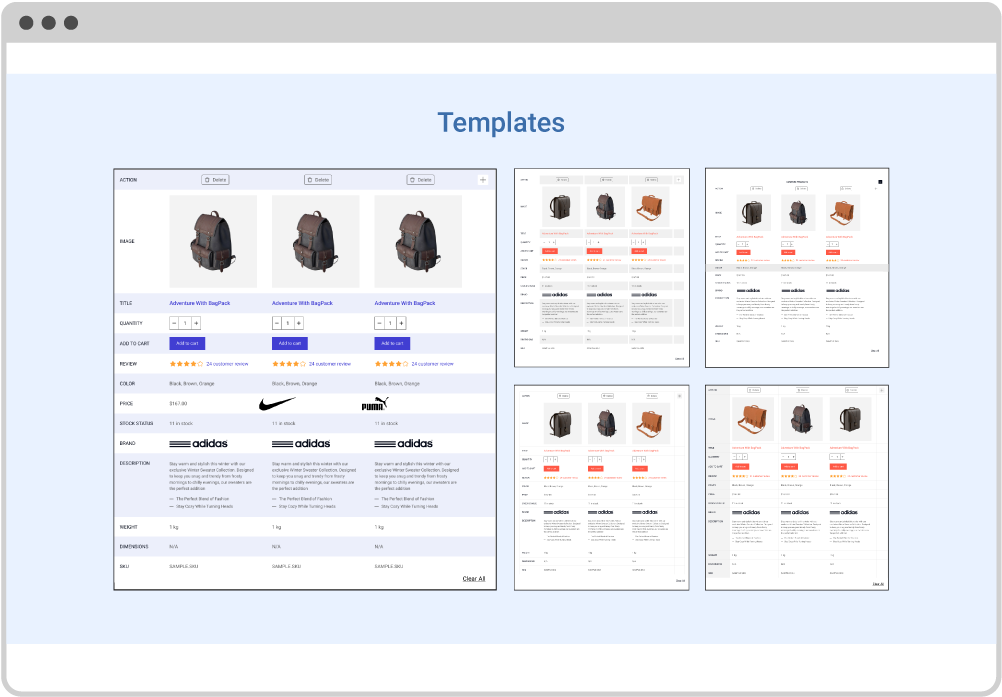Choose the all-white template thumbnail with row lines
This screenshot has width=1002, height=697.
point(602,487)
